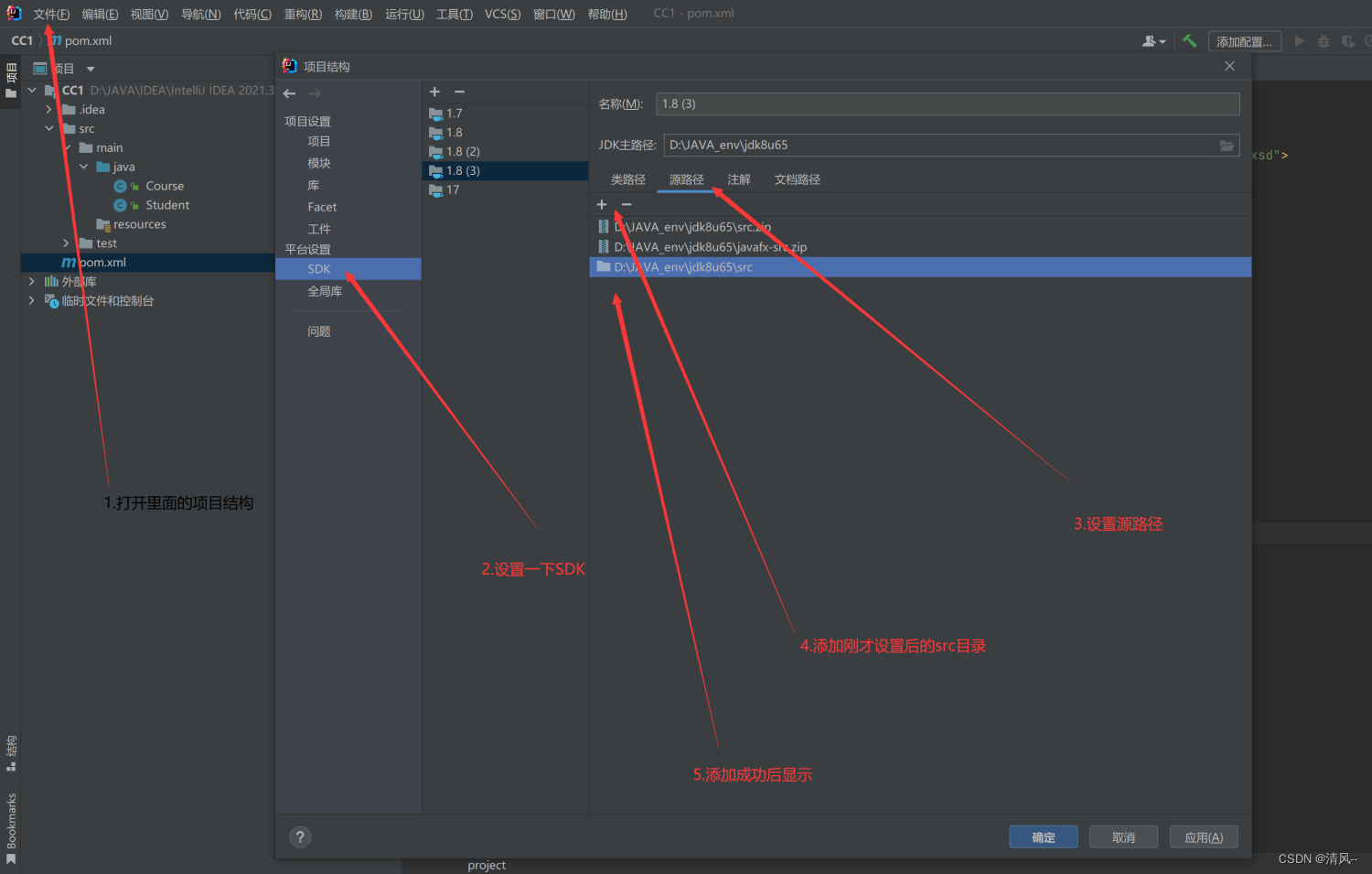Click the 添加配置... button

[1244, 42]
